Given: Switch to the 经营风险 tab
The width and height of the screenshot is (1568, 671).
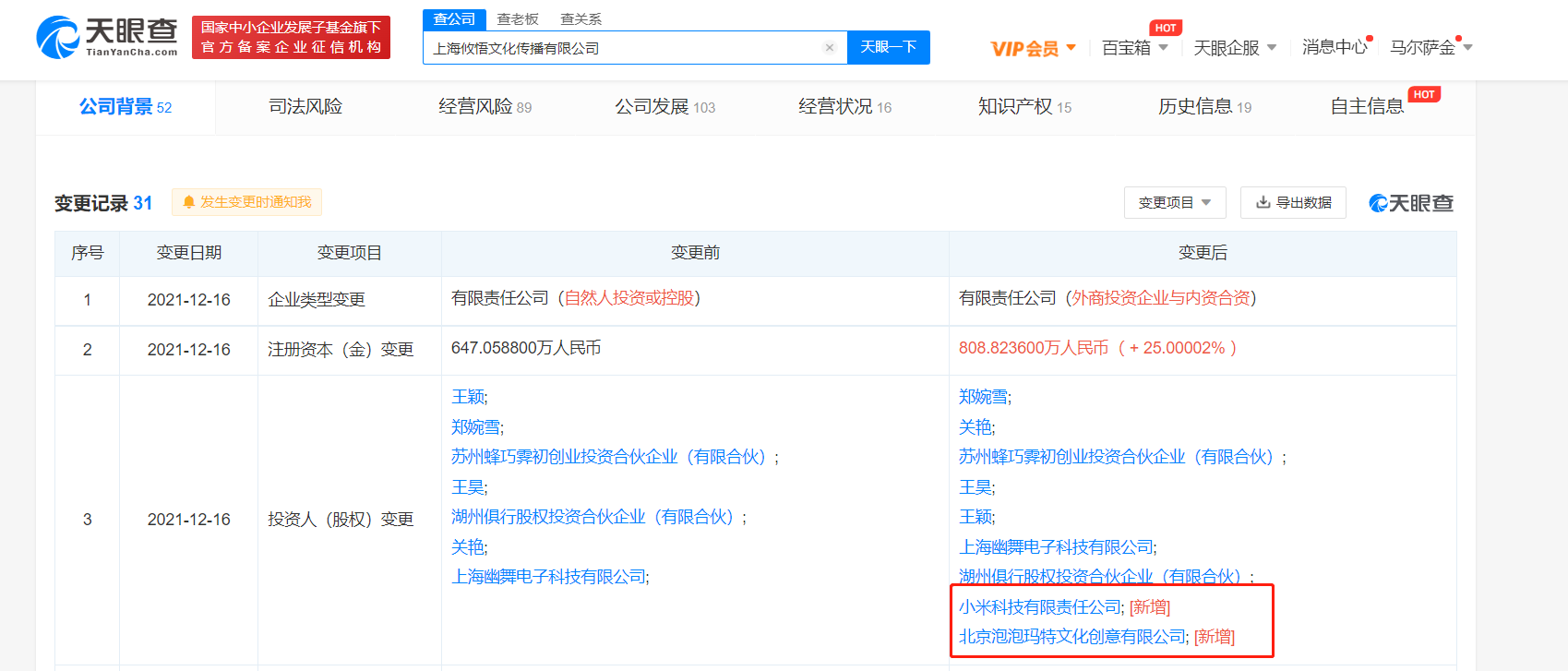Looking at the screenshot, I should click(485, 107).
